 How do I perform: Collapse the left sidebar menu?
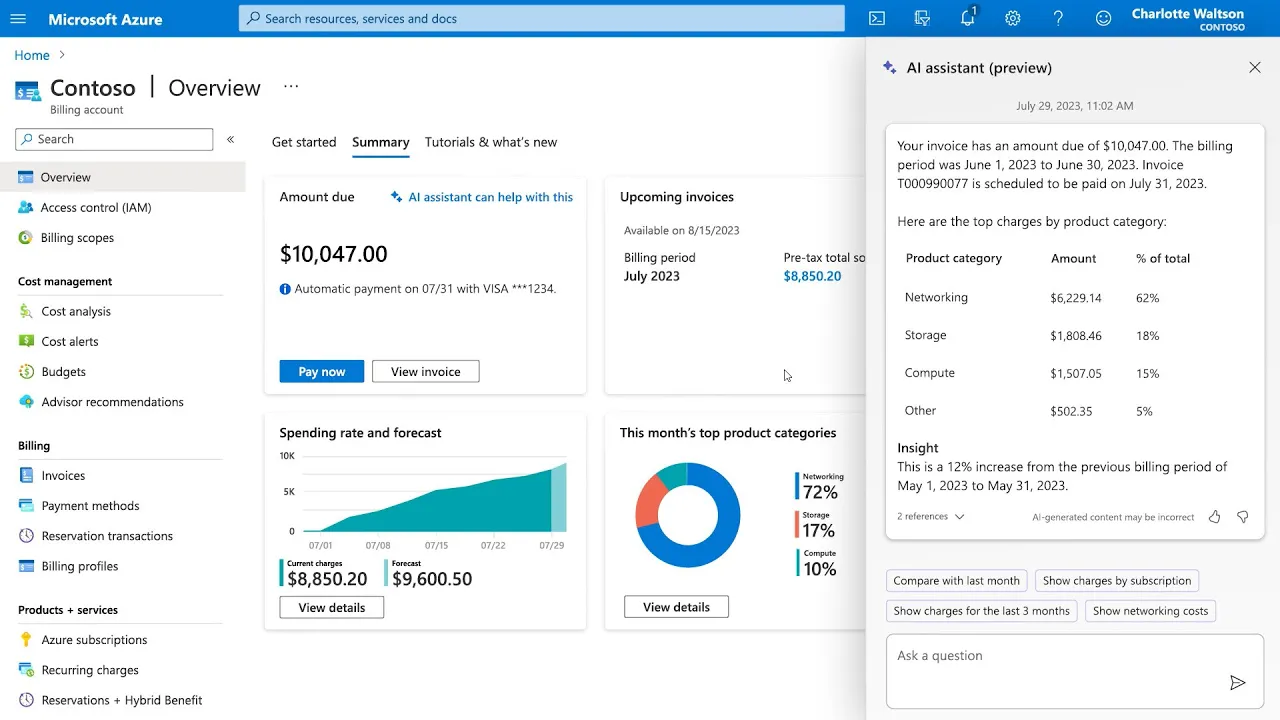[230, 139]
